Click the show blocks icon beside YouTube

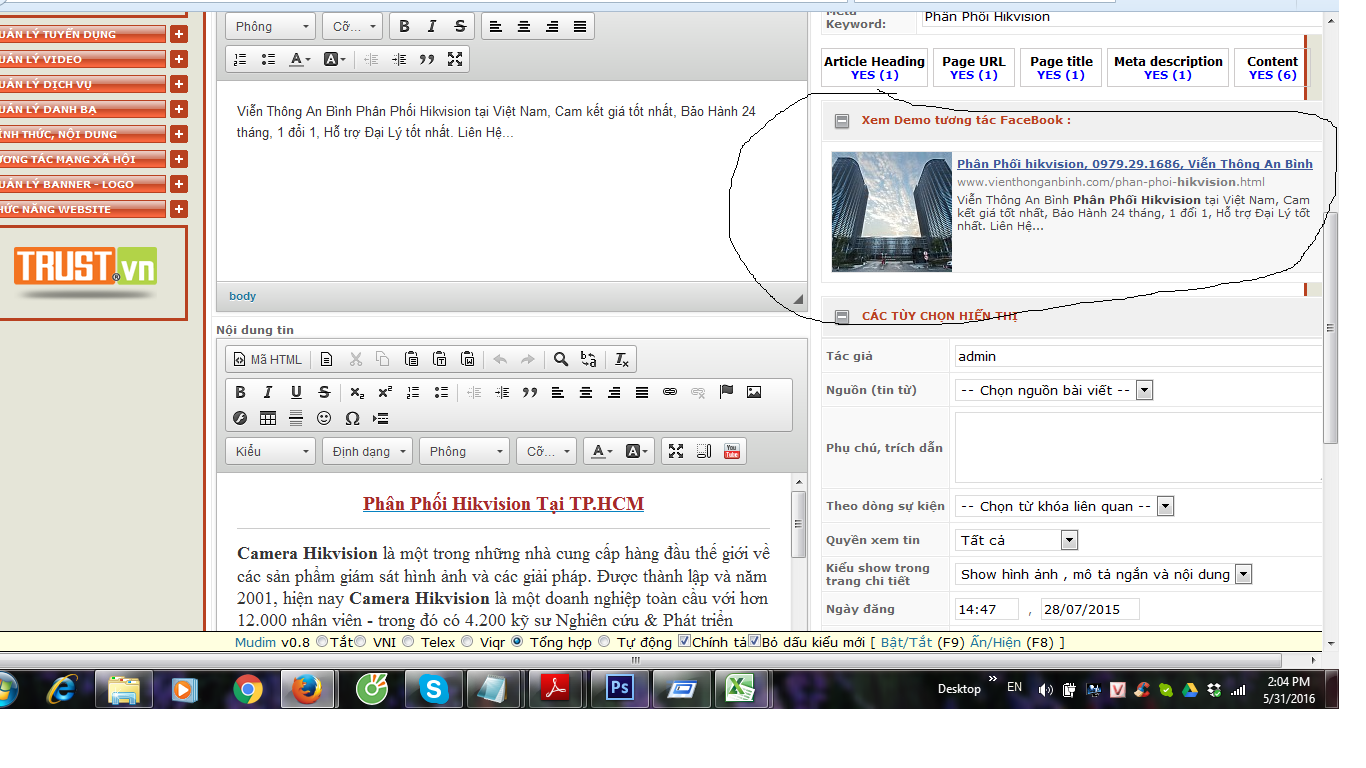tap(704, 451)
